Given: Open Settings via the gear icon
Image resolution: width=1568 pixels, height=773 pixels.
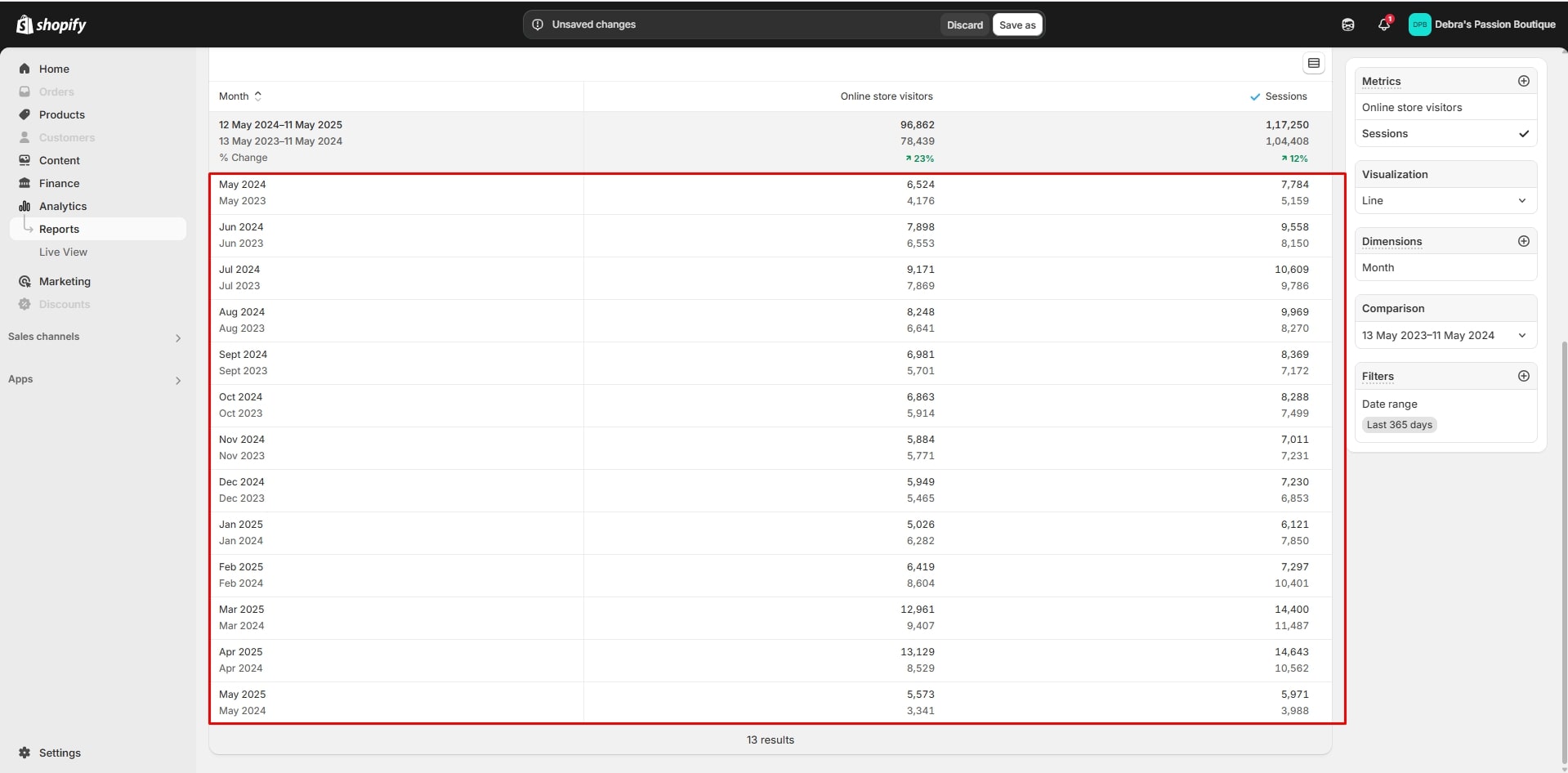Looking at the screenshot, I should click(25, 753).
